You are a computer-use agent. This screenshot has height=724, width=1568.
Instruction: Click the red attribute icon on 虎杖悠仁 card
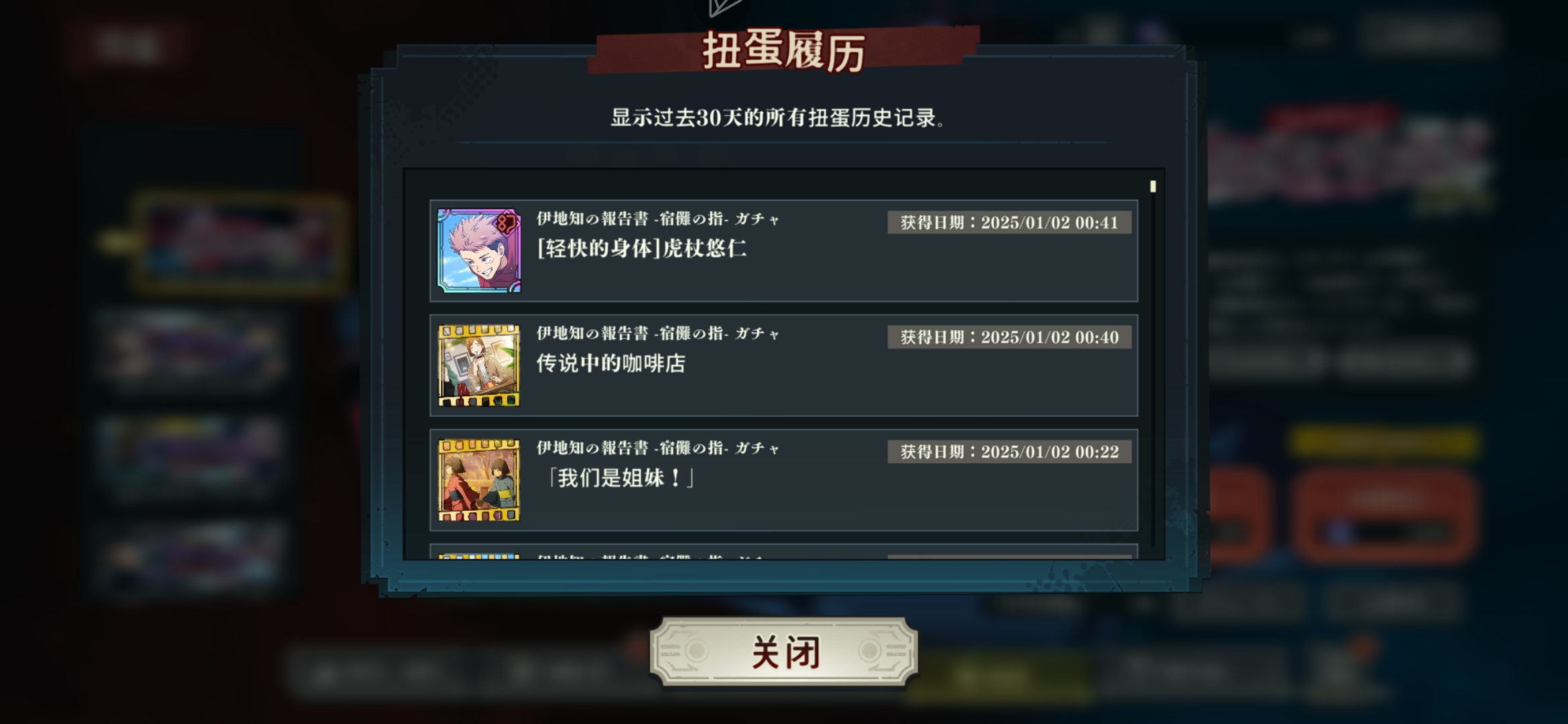click(507, 223)
